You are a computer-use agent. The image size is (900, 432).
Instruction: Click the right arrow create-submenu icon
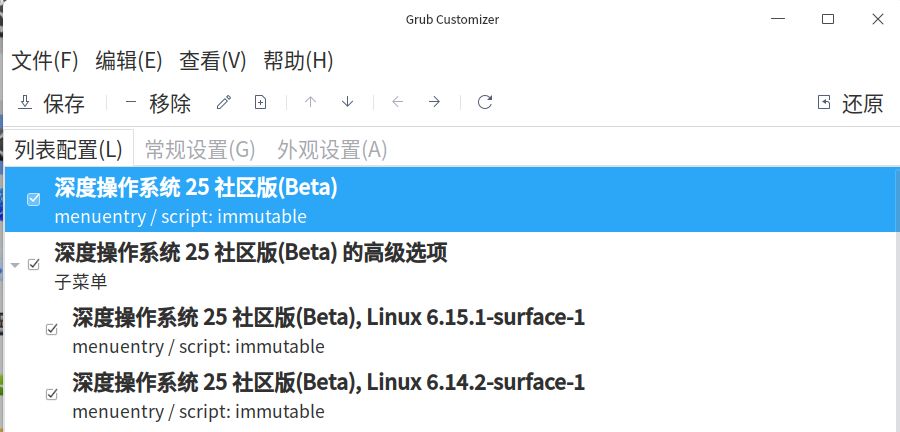click(435, 103)
